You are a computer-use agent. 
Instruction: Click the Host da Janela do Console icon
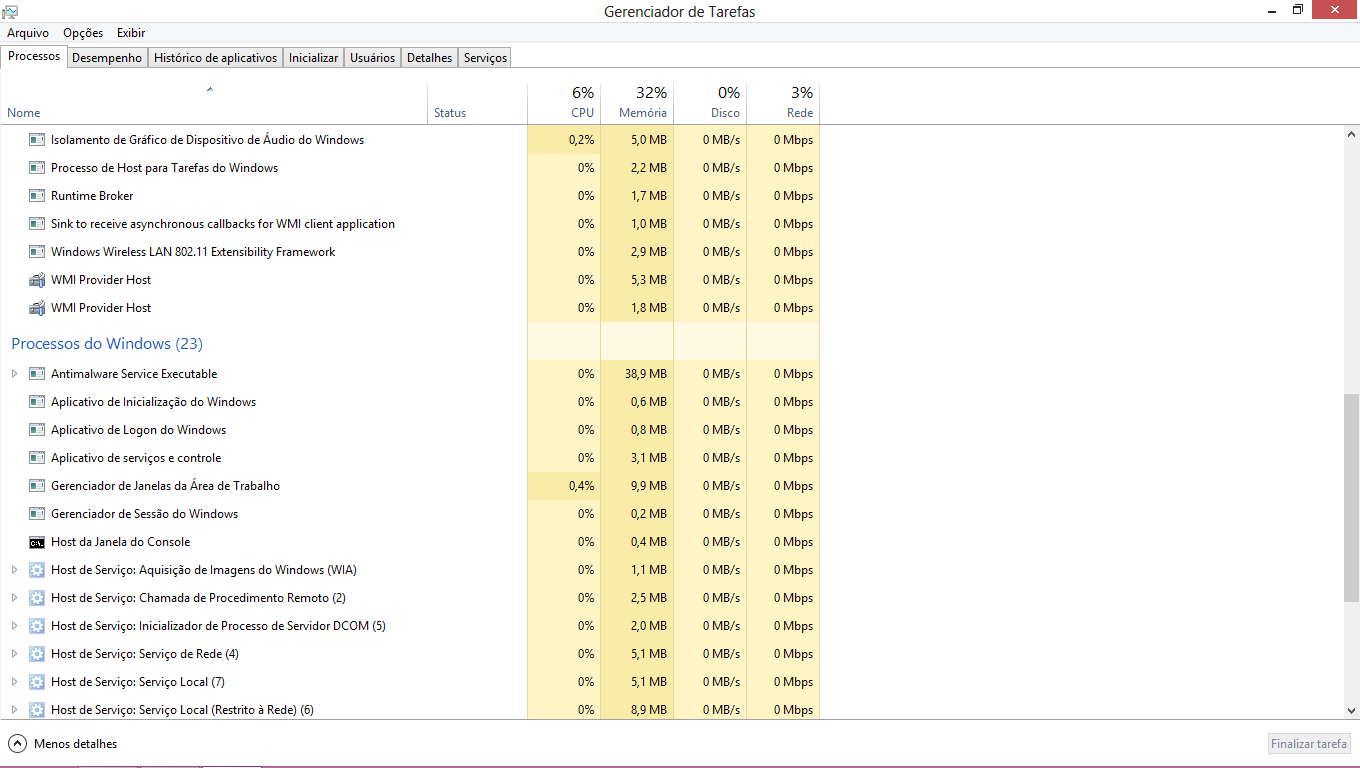click(x=37, y=542)
